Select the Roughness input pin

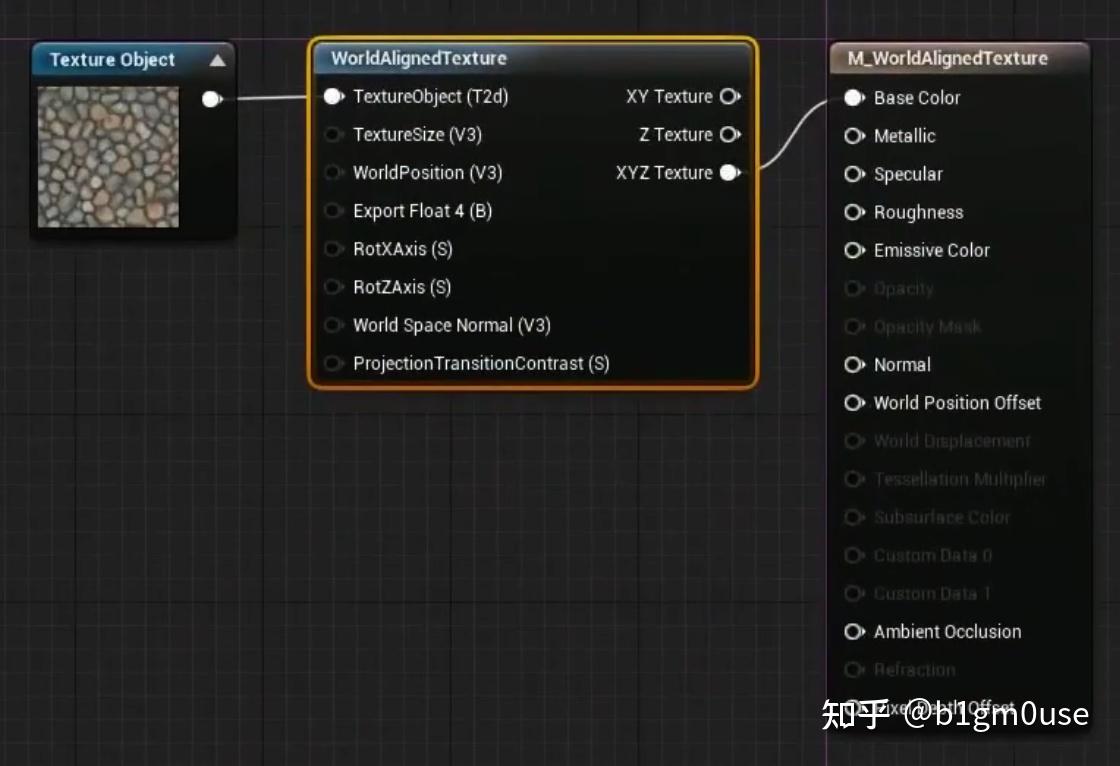pyautogui.click(x=853, y=212)
